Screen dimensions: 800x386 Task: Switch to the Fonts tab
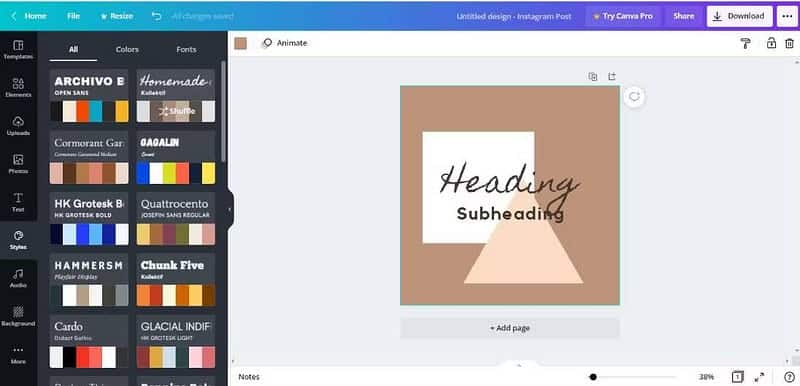[x=186, y=49]
